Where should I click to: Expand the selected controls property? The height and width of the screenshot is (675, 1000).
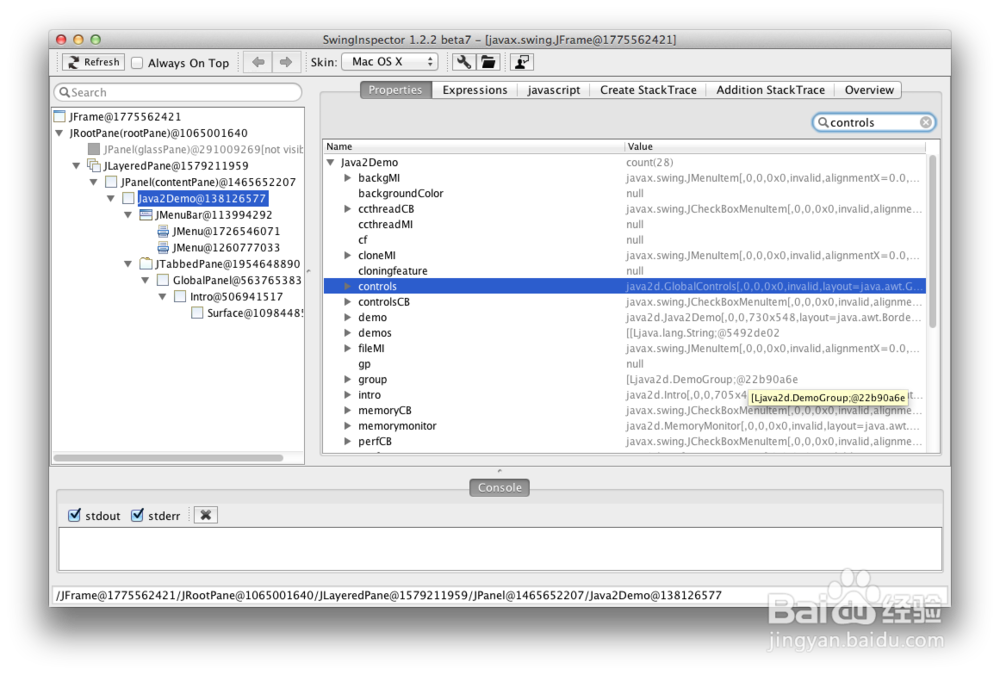pos(348,286)
